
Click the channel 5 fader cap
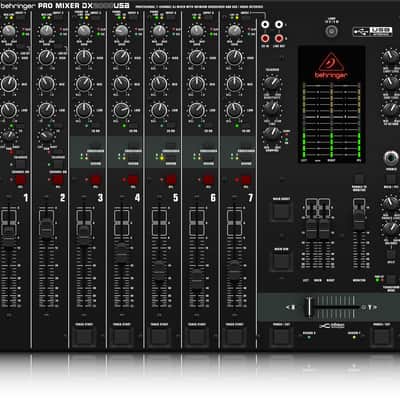click(x=159, y=271)
